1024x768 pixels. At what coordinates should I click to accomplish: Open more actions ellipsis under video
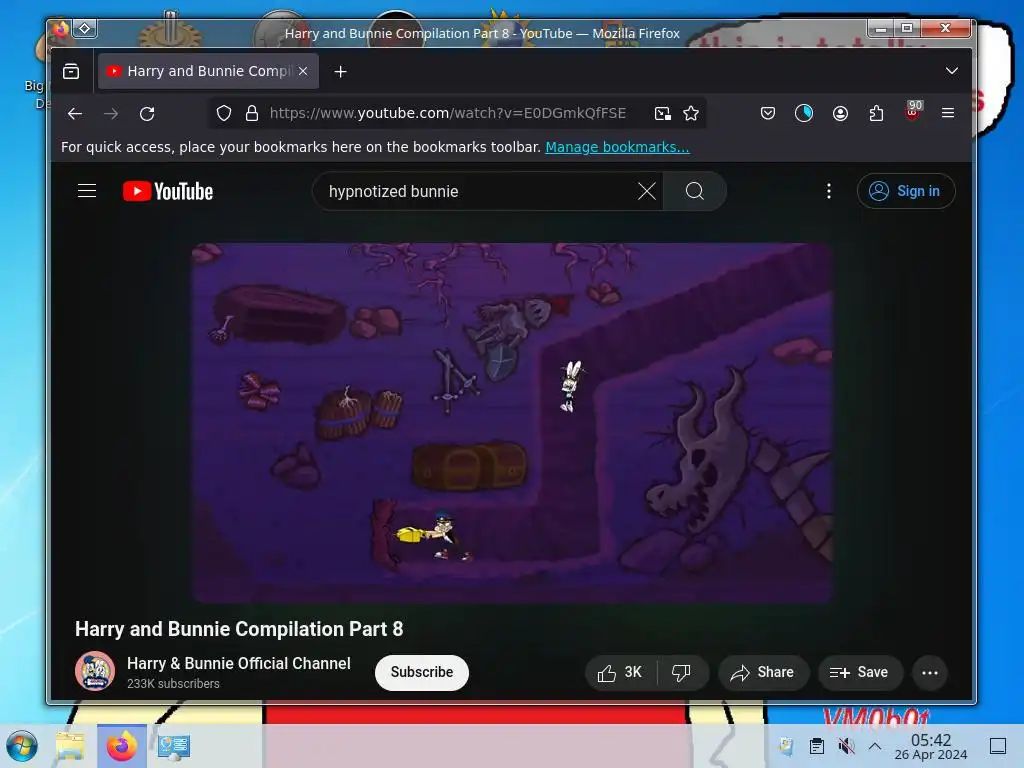(x=929, y=673)
